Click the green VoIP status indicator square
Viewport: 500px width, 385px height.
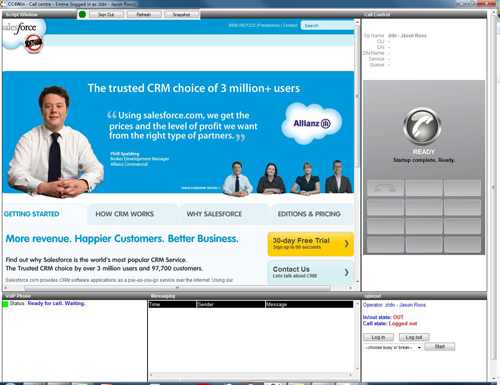point(5,304)
